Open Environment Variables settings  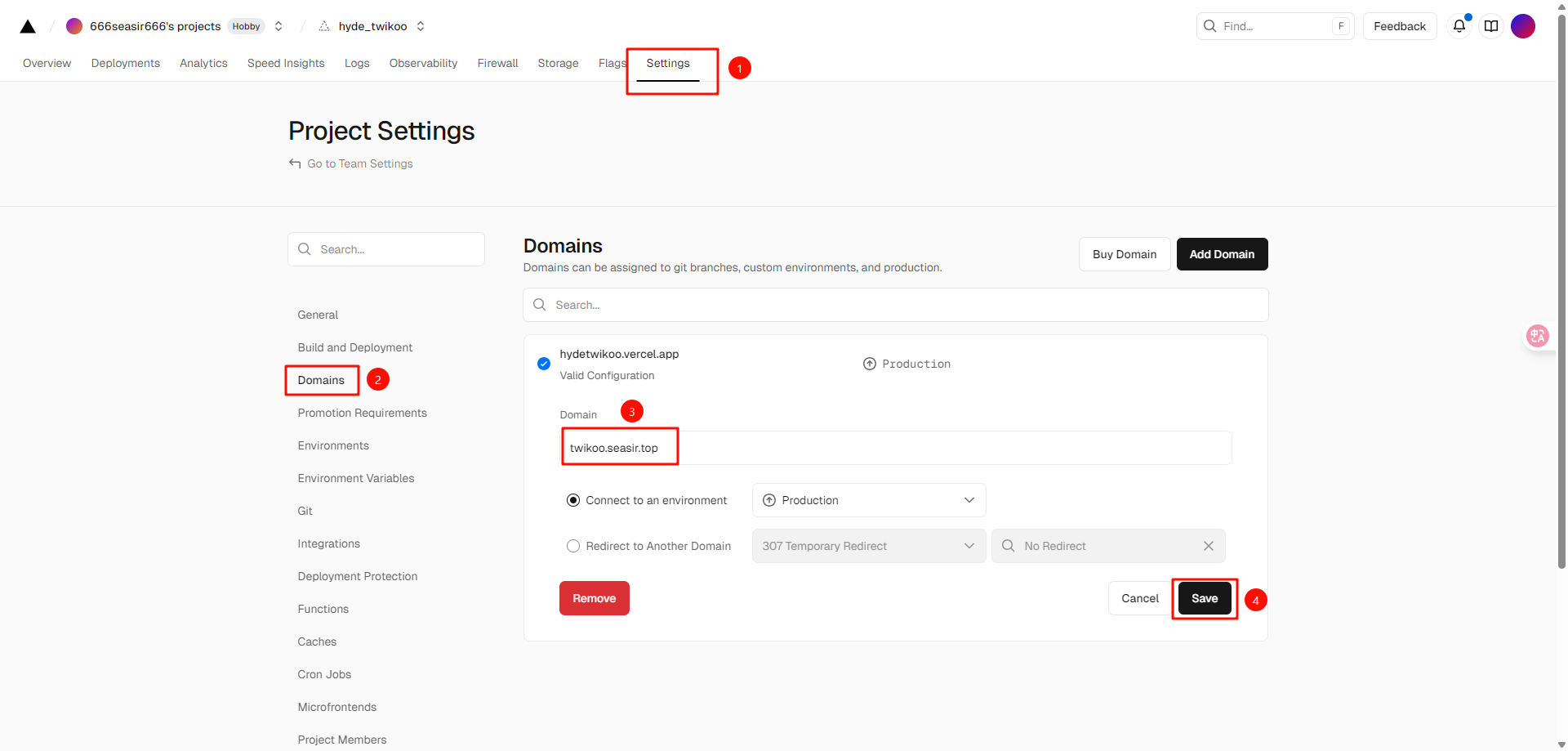356,478
